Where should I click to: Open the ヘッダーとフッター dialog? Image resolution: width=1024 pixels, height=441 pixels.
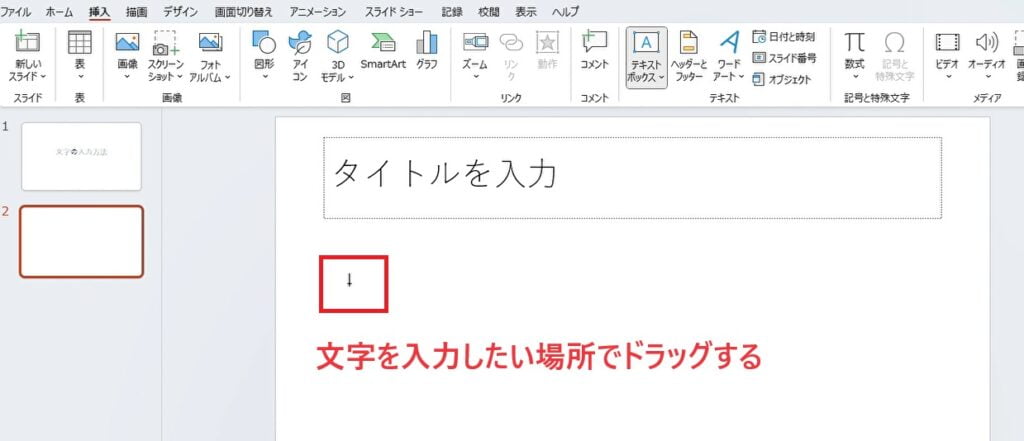pos(688,56)
